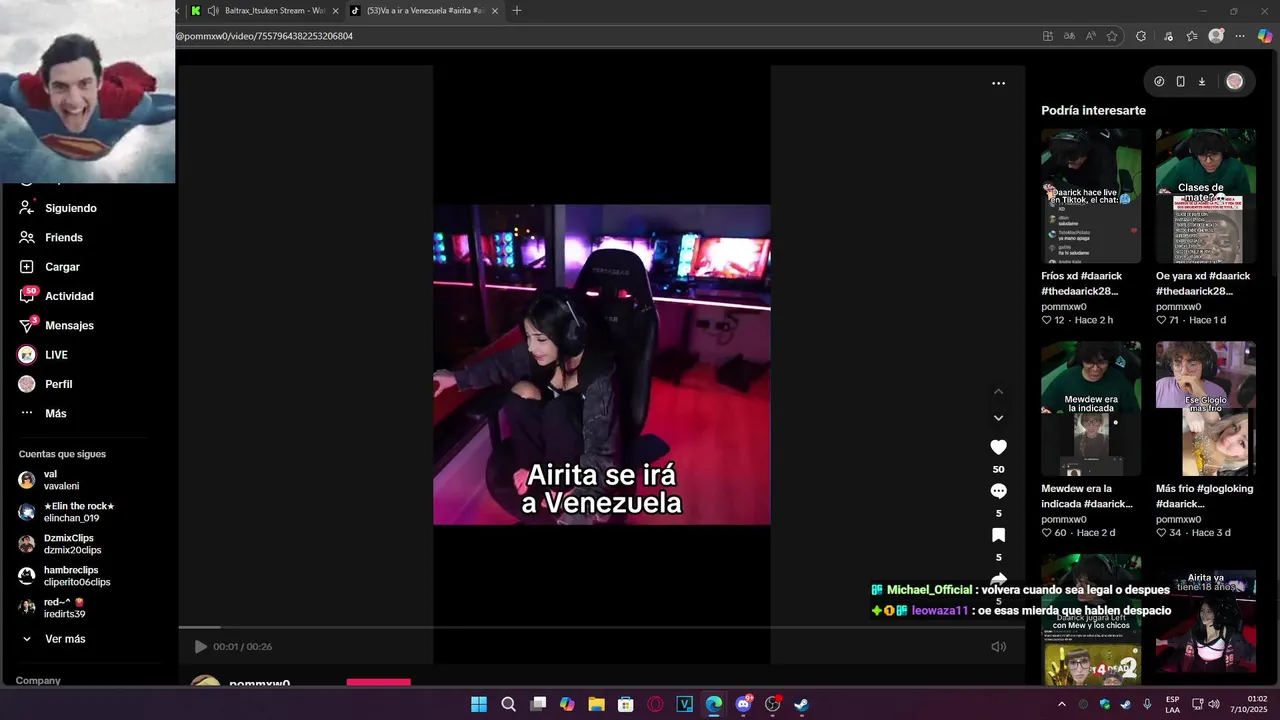Add page to favorites star icon
This screenshot has height=720, width=1280.
coord(1112,36)
